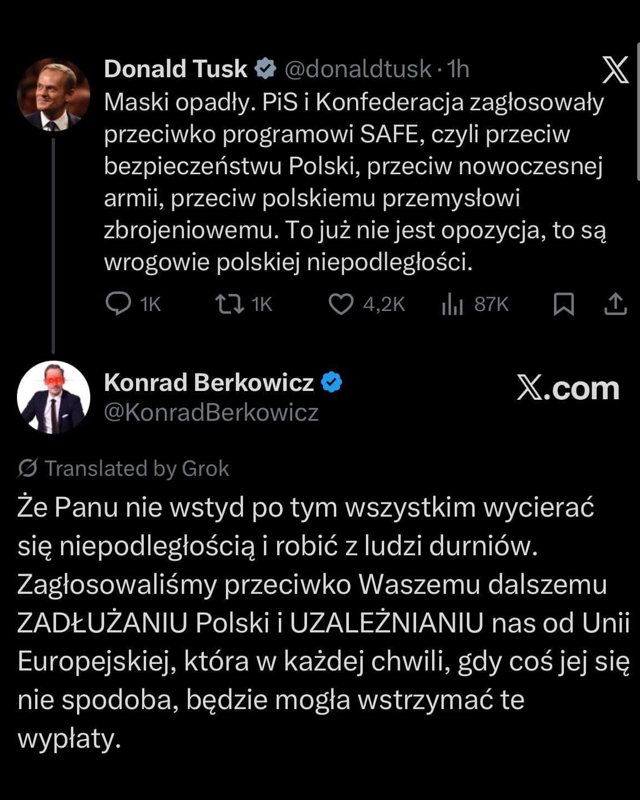The image size is (640, 800).
Task: Click Donald Tusk's verified badge
Action: tap(264, 69)
